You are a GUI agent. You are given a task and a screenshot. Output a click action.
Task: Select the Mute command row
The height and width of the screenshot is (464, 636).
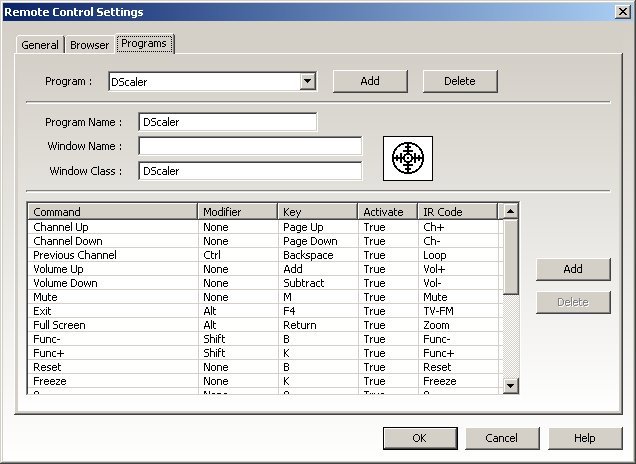pos(265,297)
